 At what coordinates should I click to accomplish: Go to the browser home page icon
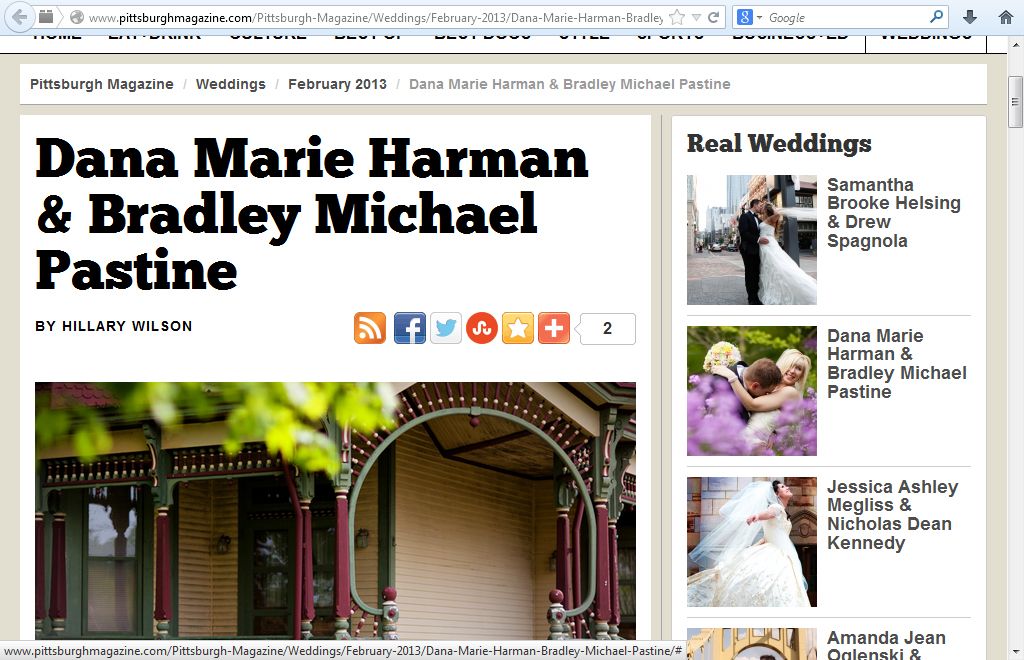click(1006, 18)
